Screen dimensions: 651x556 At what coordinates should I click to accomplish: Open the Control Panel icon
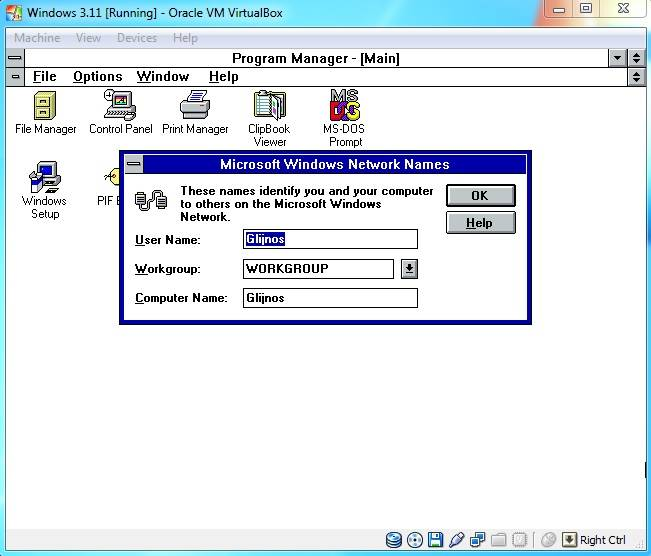point(119,106)
